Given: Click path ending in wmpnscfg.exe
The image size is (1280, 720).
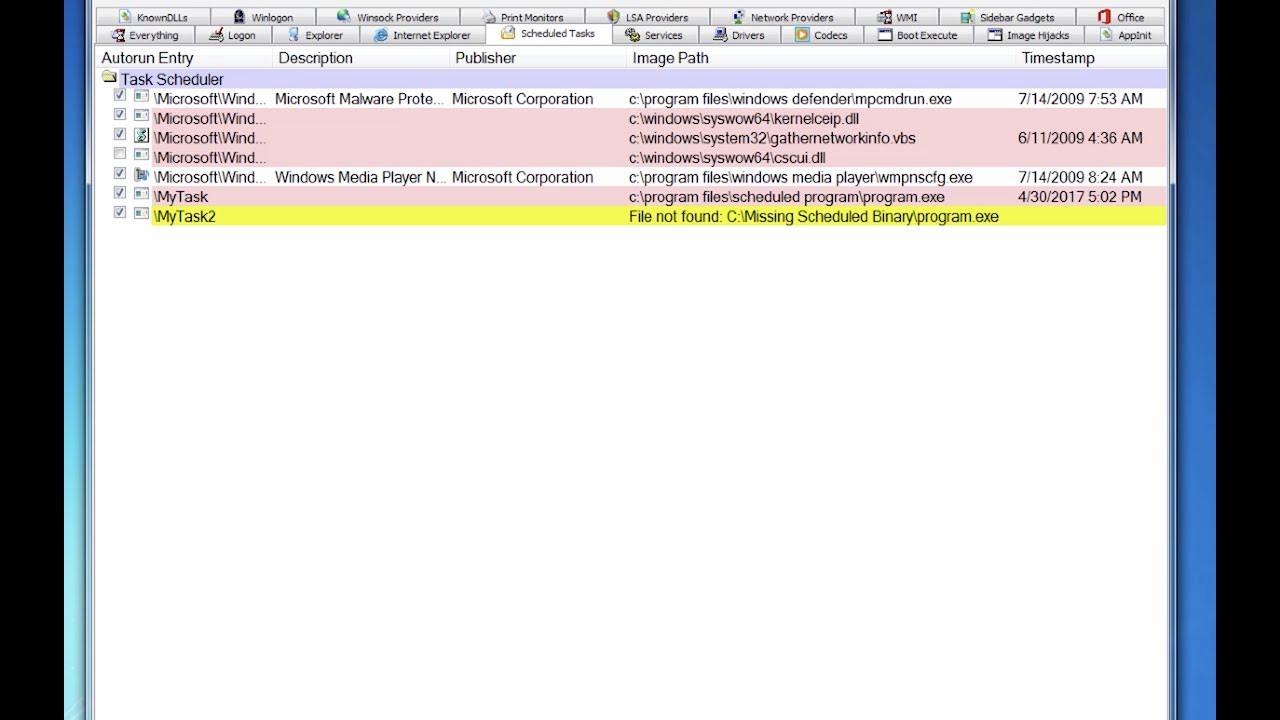Looking at the screenshot, I should pos(801,177).
